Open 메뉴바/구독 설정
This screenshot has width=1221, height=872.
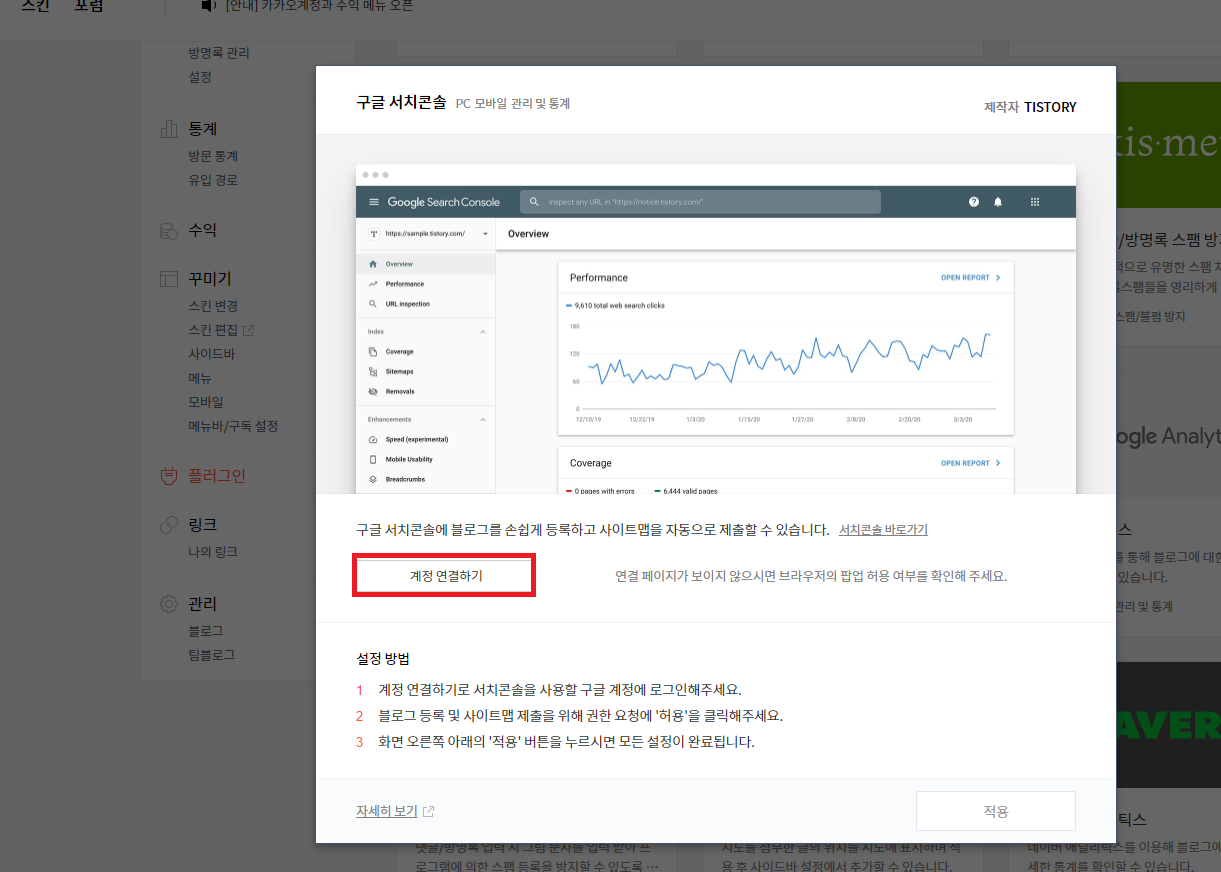pos(233,426)
